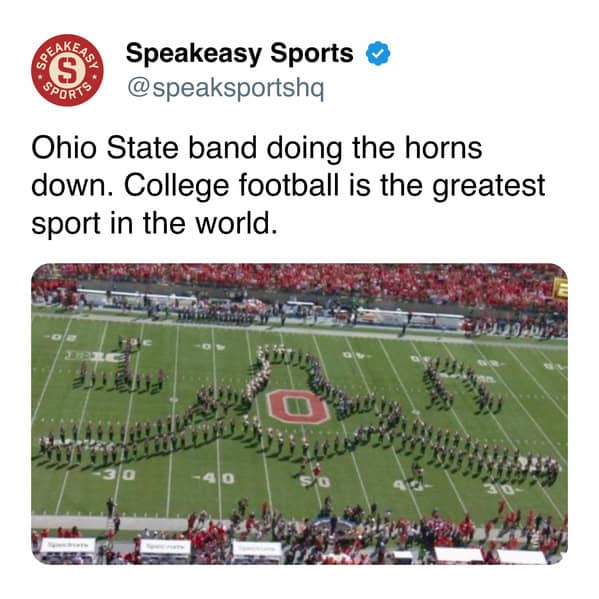Click the right 30- yard marker
The width and height of the screenshot is (599, 599).
502,489
